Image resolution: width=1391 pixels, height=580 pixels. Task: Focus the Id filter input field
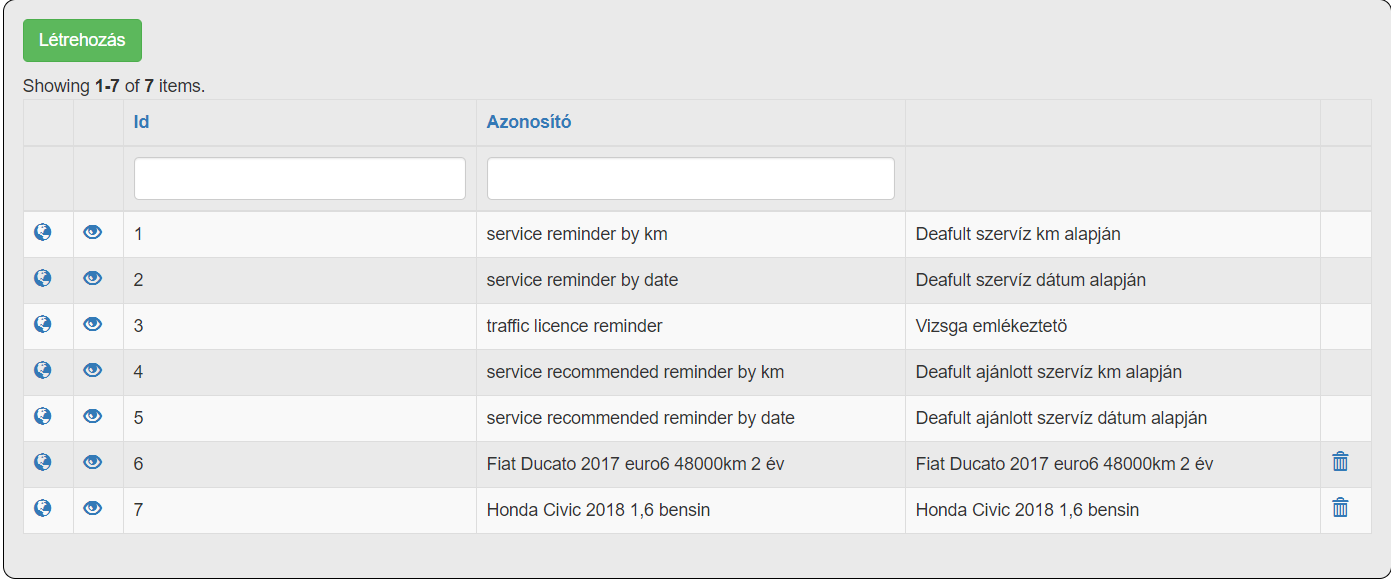click(x=299, y=178)
